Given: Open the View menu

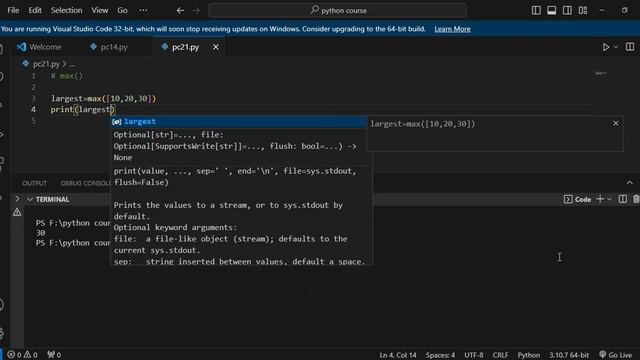Looking at the screenshot, I should pos(100,10).
